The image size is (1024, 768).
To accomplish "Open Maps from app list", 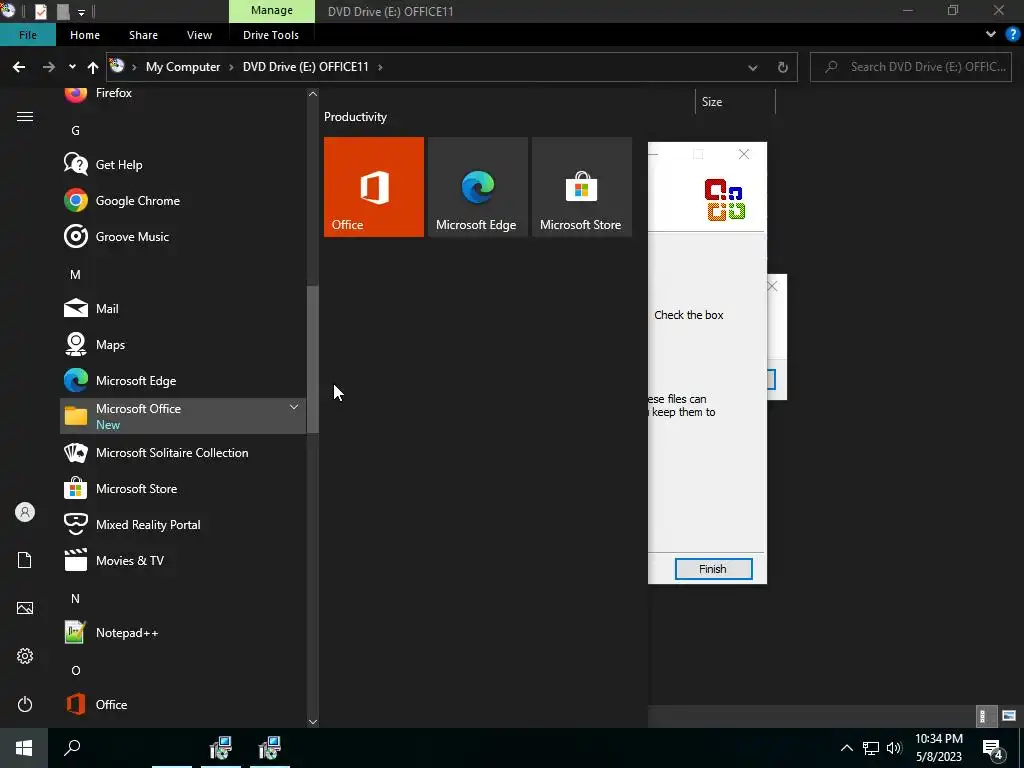I will pos(183,344).
